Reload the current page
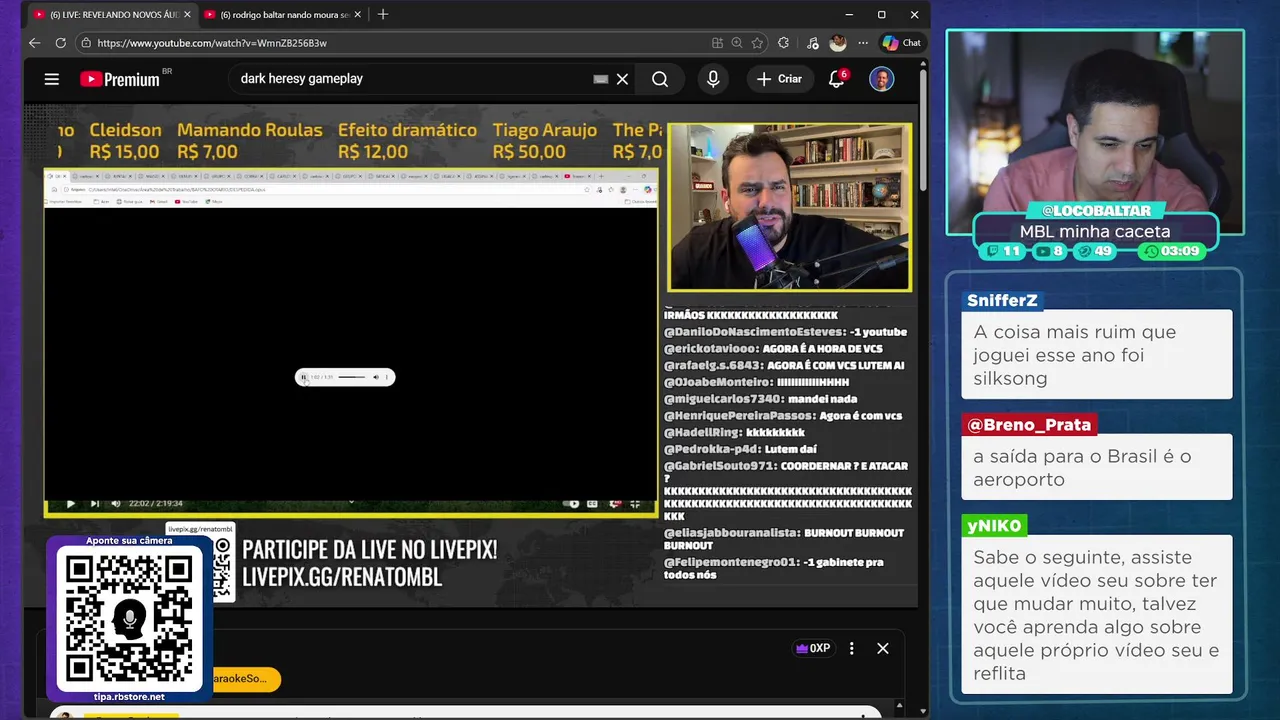 pos(60,43)
